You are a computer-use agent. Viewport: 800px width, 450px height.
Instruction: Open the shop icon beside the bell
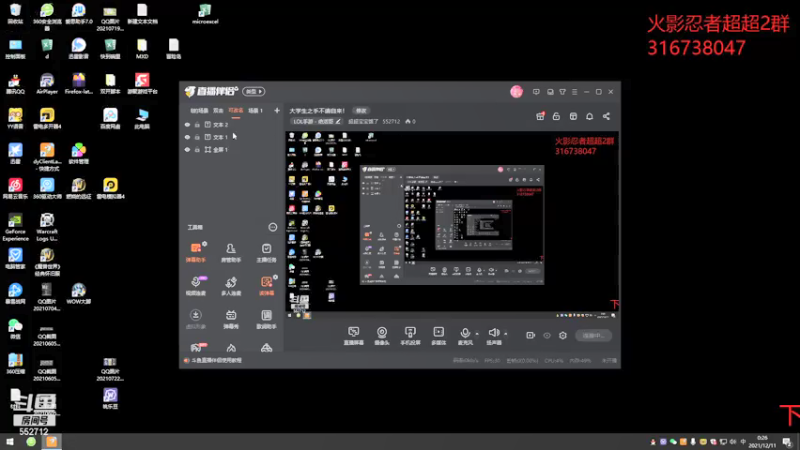click(573, 116)
